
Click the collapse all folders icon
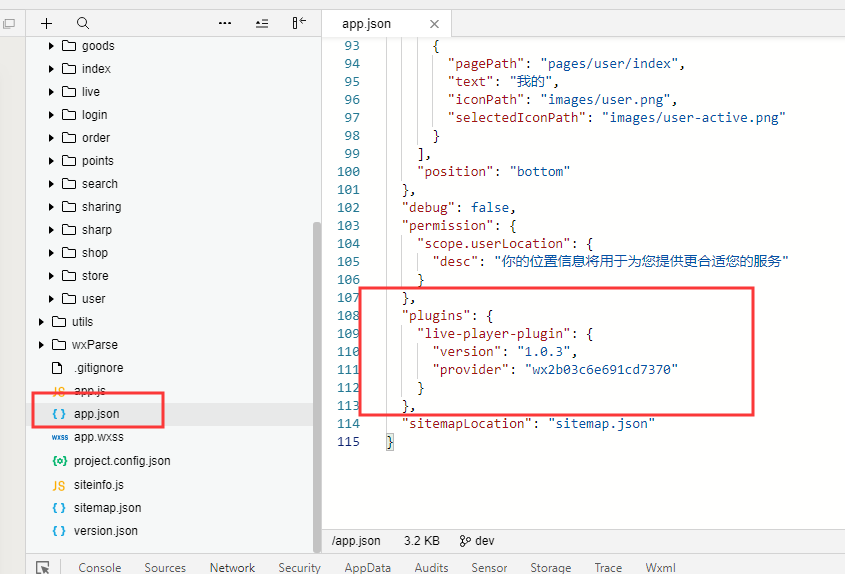coord(262,23)
